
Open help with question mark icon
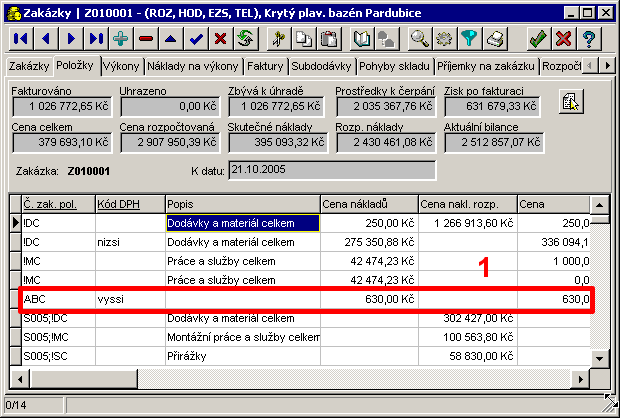(x=590, y=39)
